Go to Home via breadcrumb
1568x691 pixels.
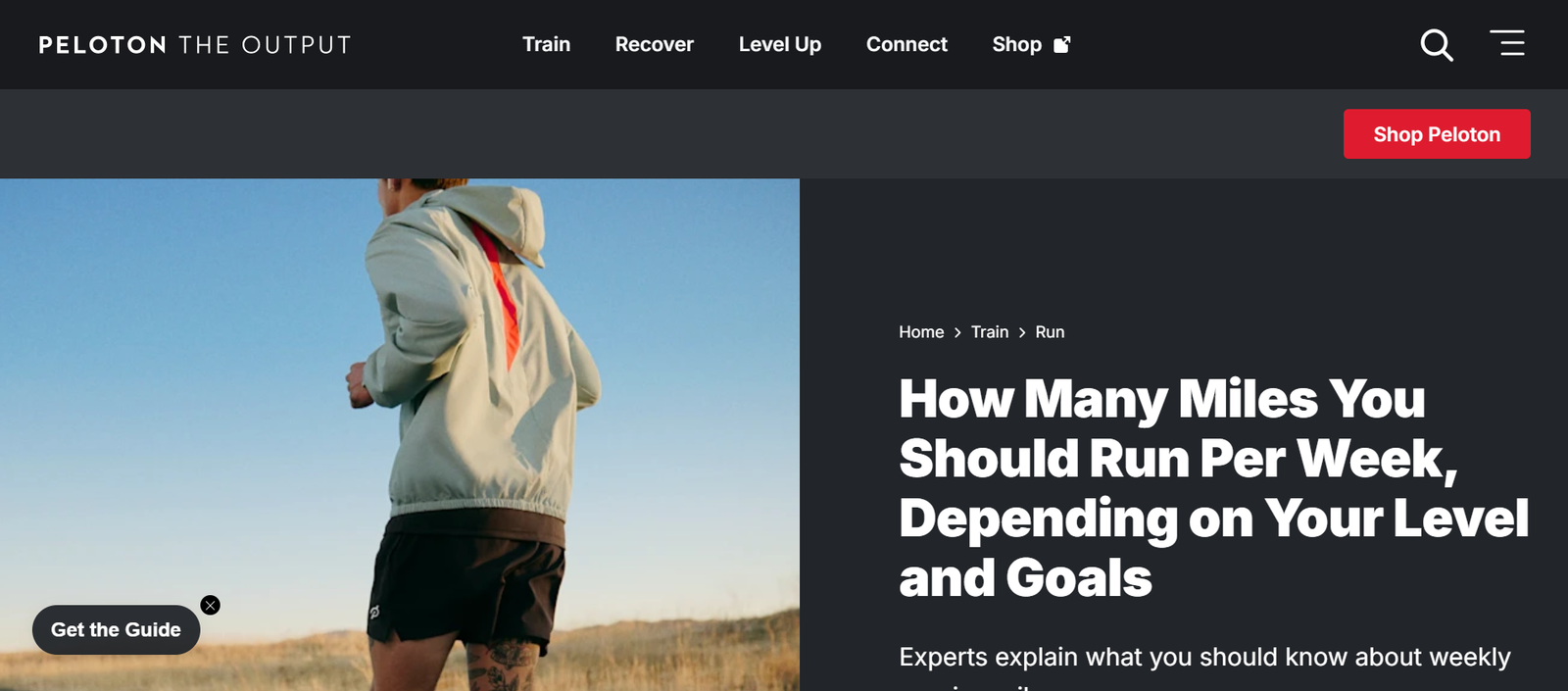coord(921,332)
